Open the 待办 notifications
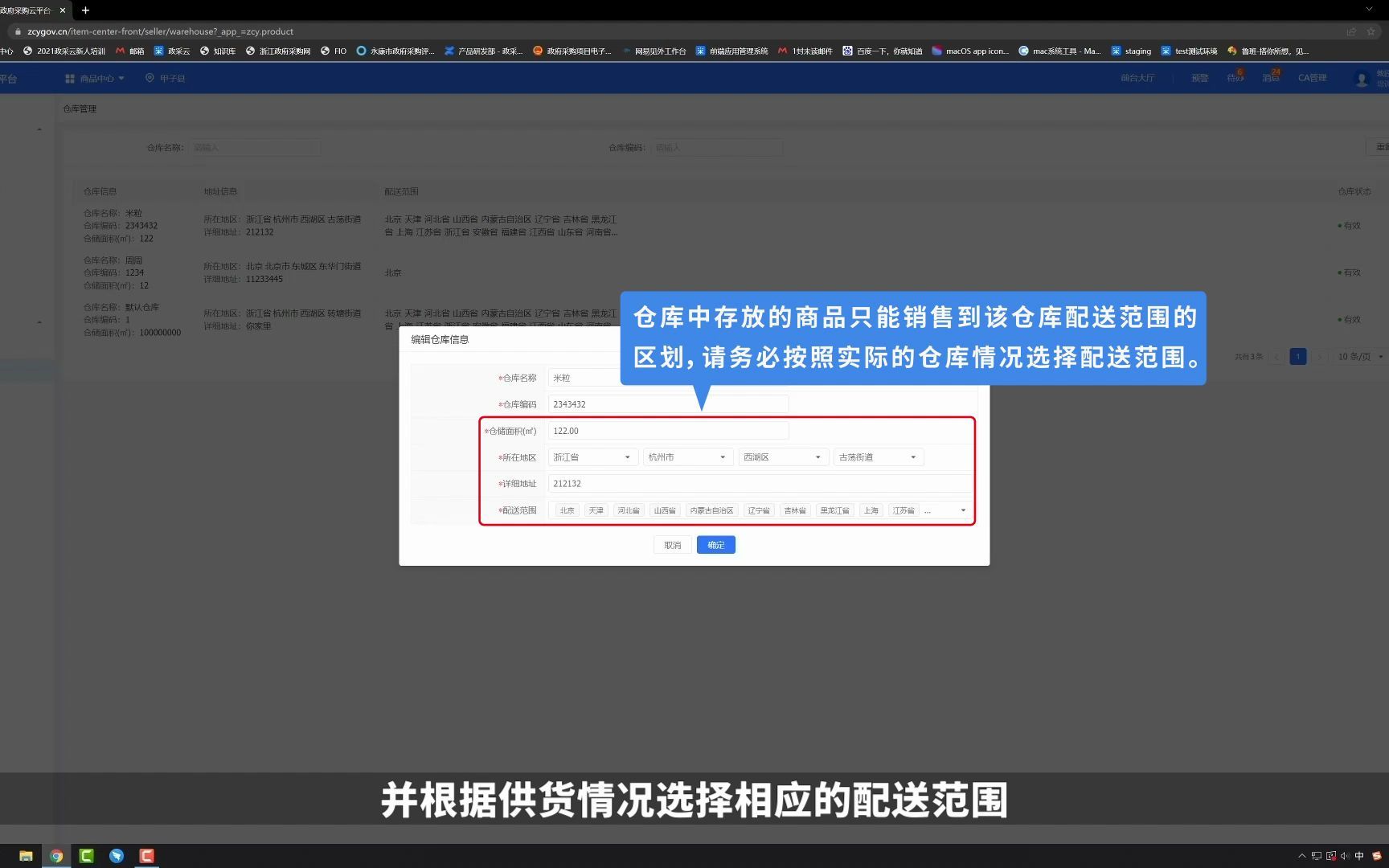Image resolution: width=1389 pixels, height=868 pixels. pos(1235,78)
